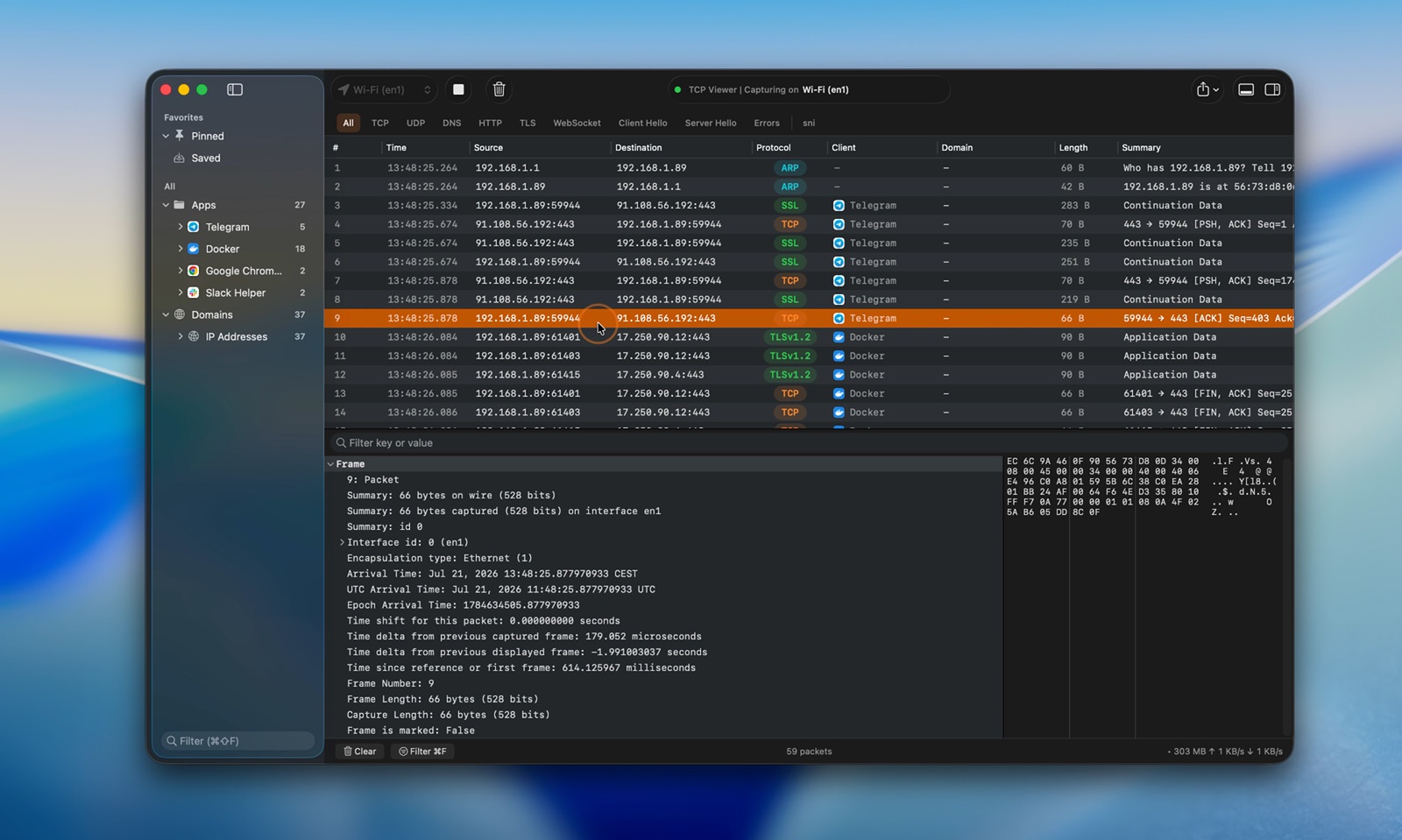Select packet row 14 from port 61403
The image size is (1402, 840).
tap(808, 413)
